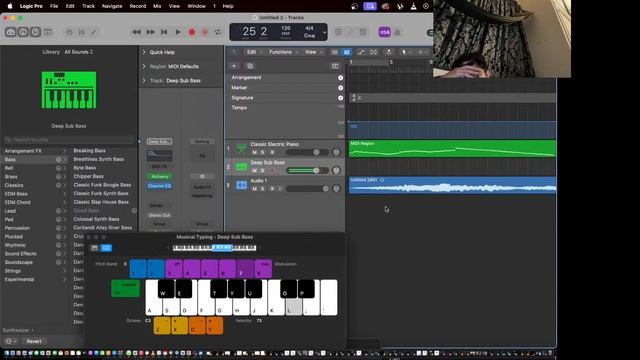Click the tempo value 120 in the LCD

(286, 28)
